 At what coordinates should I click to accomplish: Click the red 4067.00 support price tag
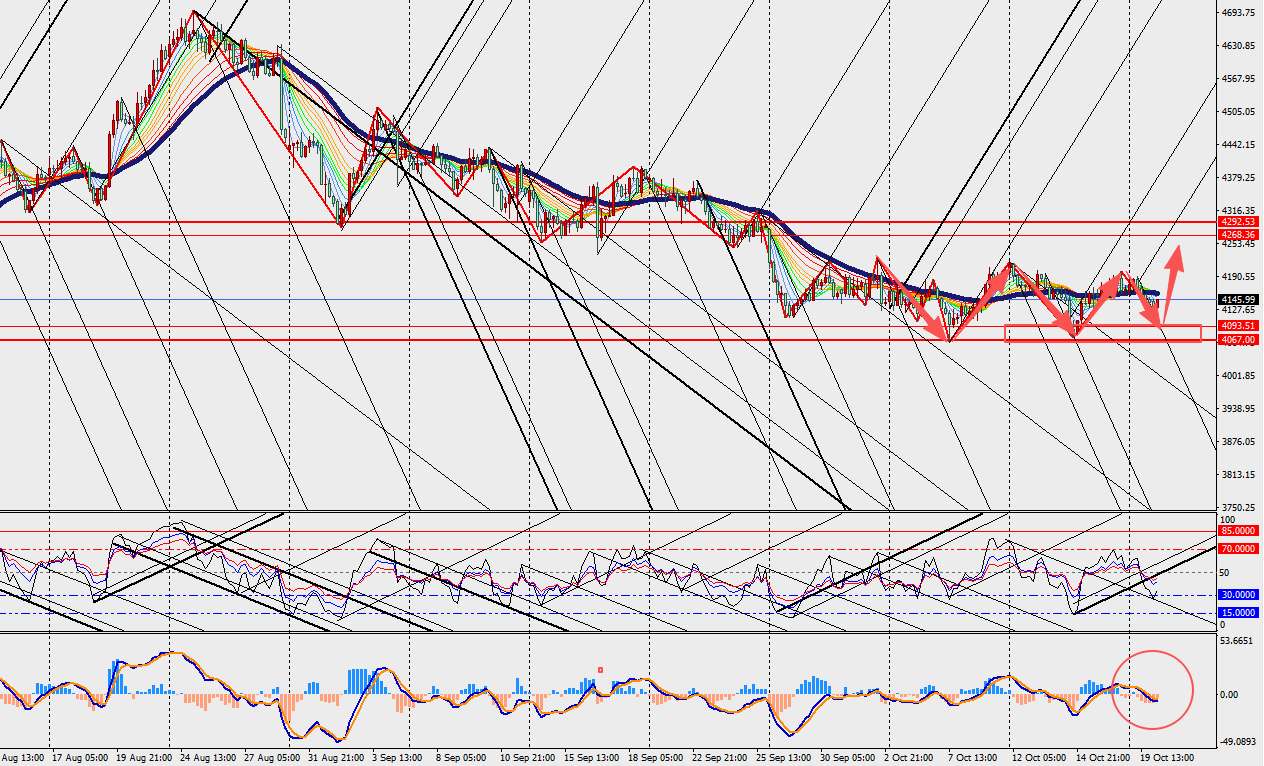tap(1239, 340)
